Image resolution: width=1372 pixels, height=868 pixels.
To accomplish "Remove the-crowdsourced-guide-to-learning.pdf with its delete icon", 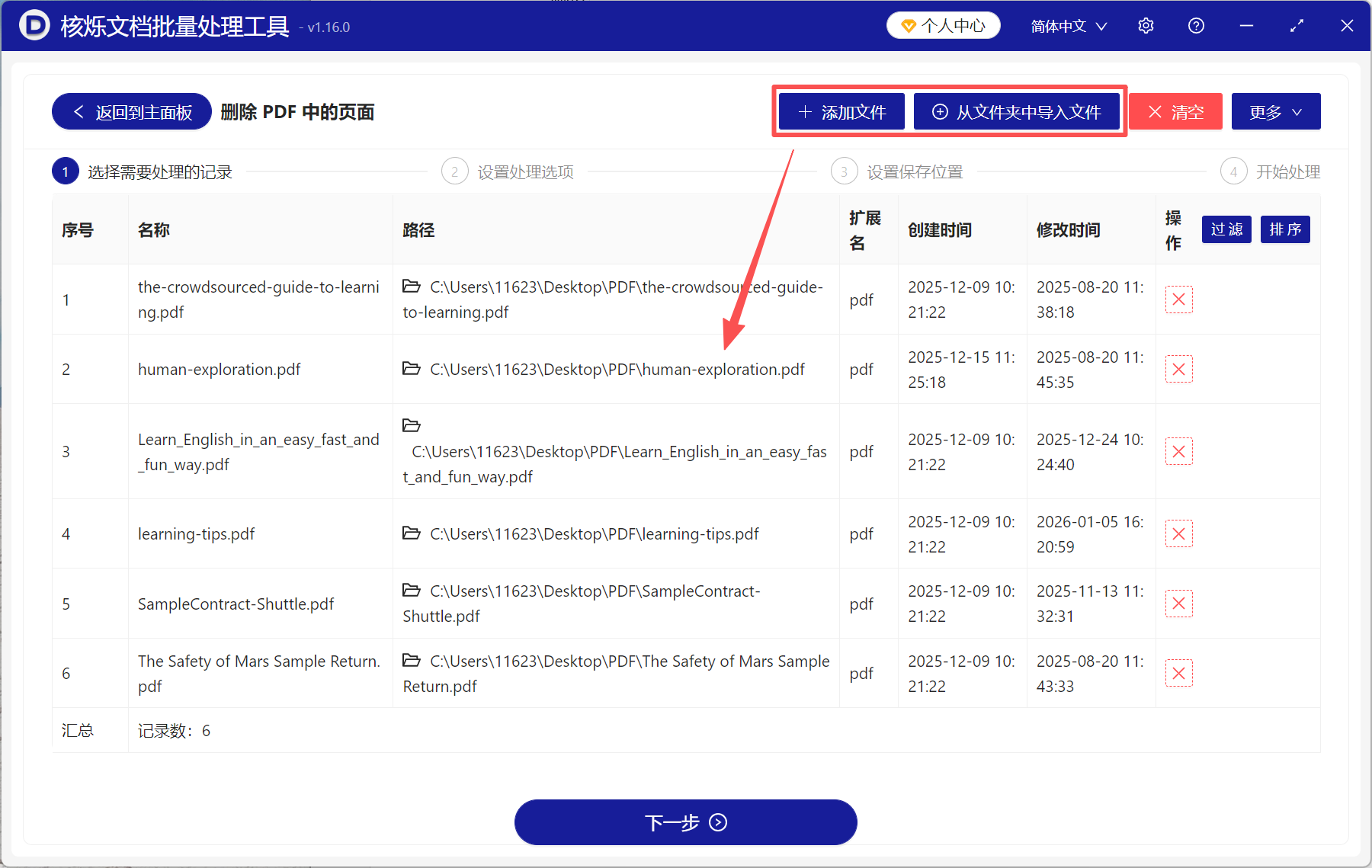I will [x=1178, y=299].
